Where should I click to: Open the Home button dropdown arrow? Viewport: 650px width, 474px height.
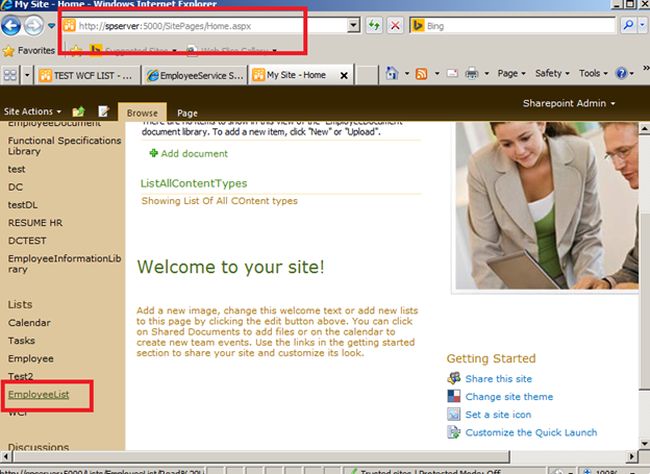click(x=407, y=73)
